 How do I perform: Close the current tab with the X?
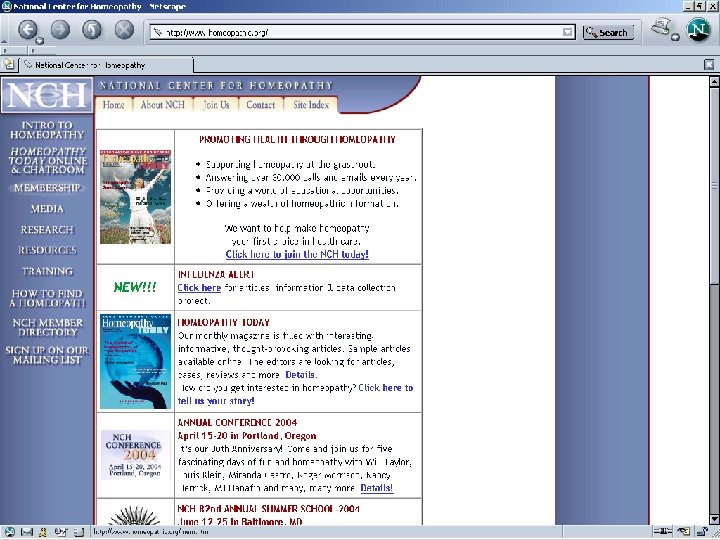(x=709, y=65)
